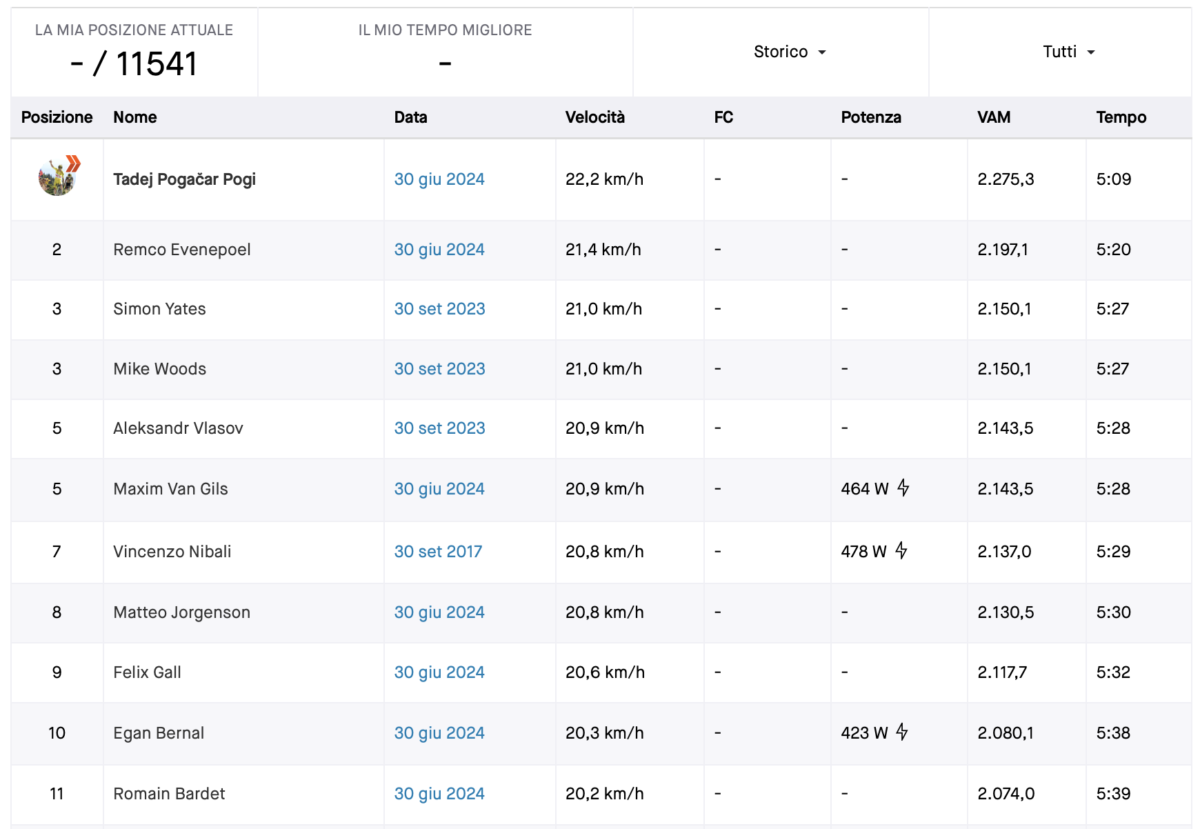Click the lightning icon beside 478 W
This screenshot has height=829, width=1200.
point(901,550)
